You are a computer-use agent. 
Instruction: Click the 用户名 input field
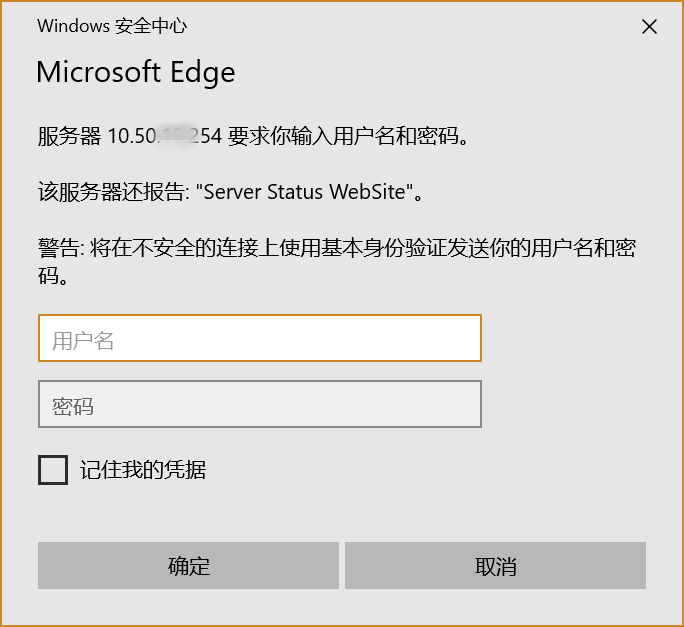260,338
